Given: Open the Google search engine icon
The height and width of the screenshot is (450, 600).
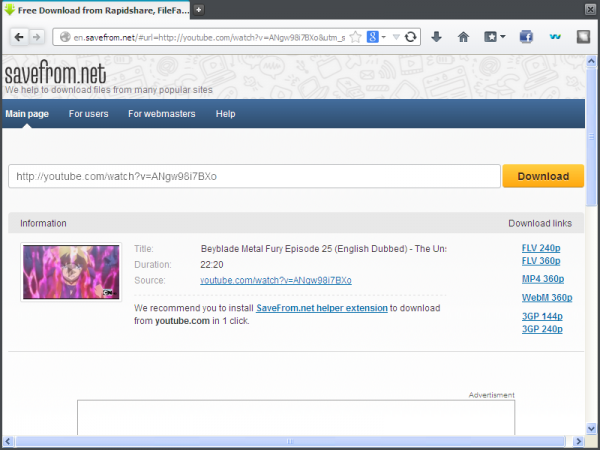Looking at the screenshot, I should click(372, 37).
